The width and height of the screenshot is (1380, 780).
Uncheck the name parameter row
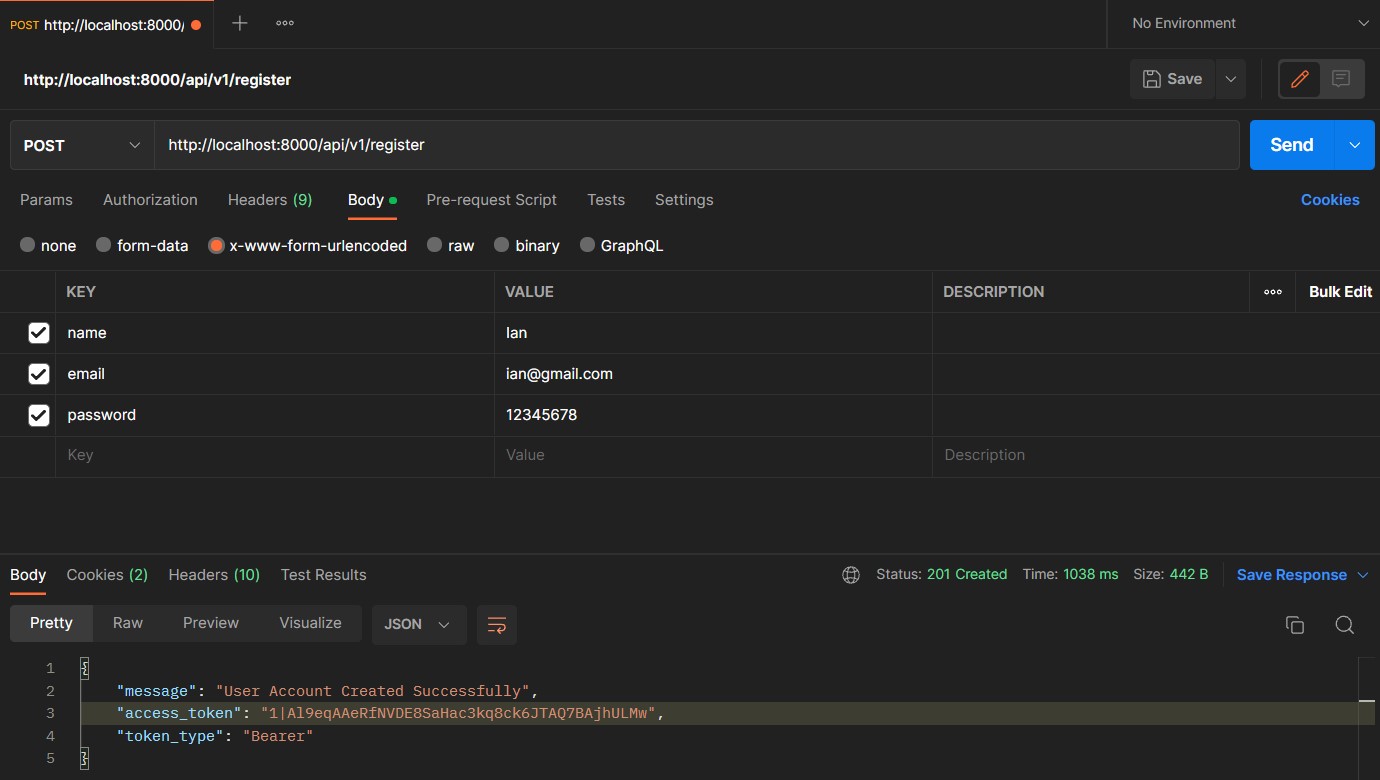coord(38,332)
